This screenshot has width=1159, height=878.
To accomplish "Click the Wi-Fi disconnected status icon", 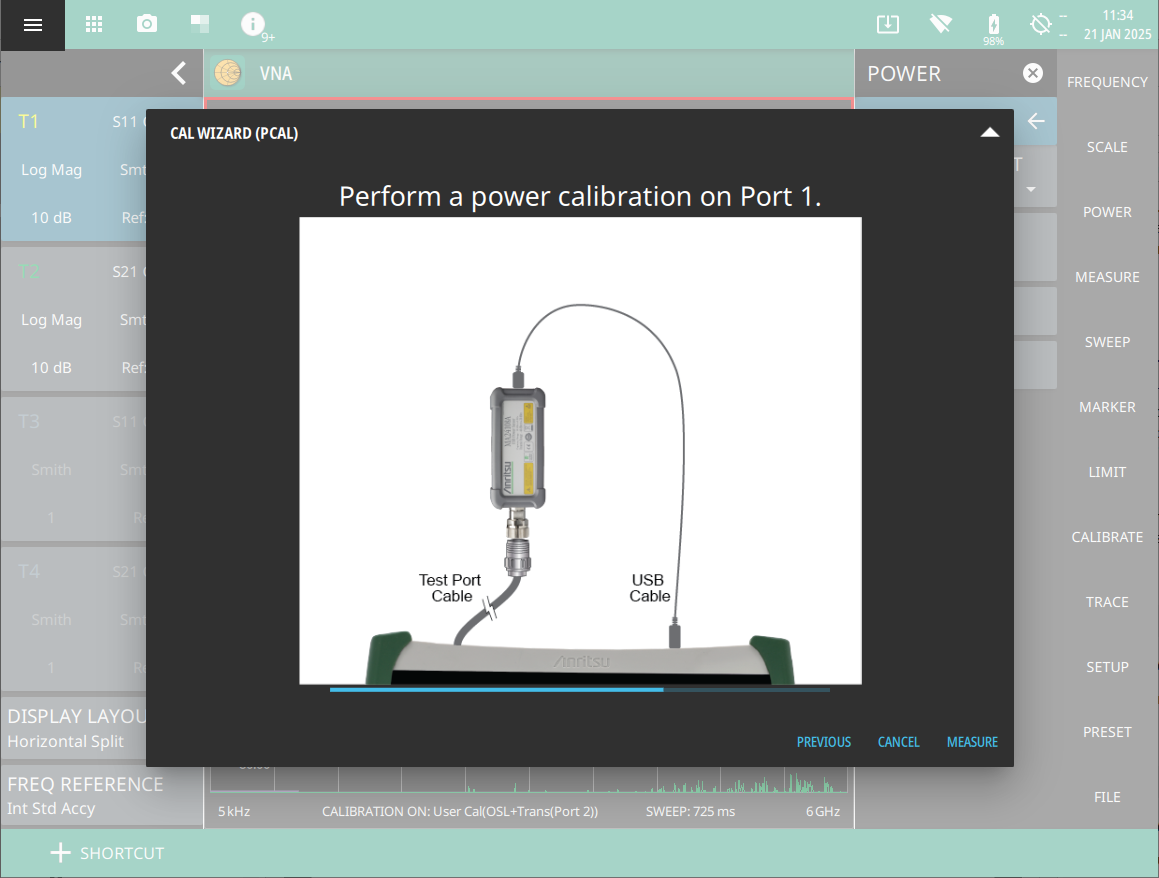I will (940, 25).
